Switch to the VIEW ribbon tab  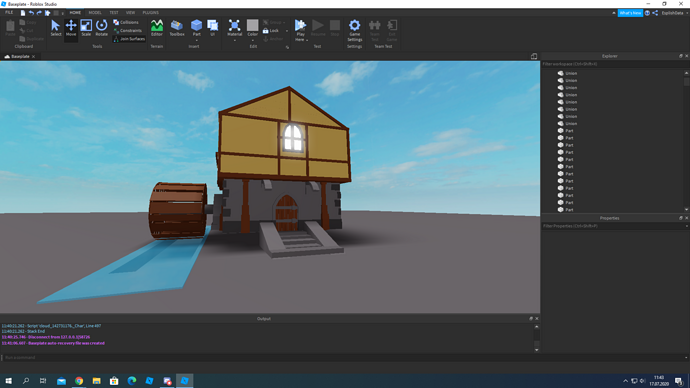point(131,13)
